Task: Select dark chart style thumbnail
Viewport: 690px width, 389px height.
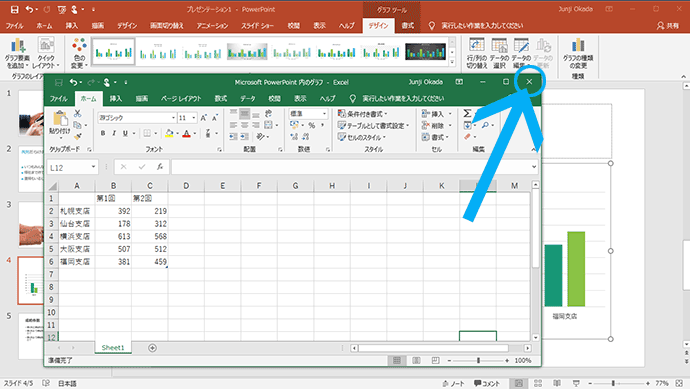Action: (426, 52)
